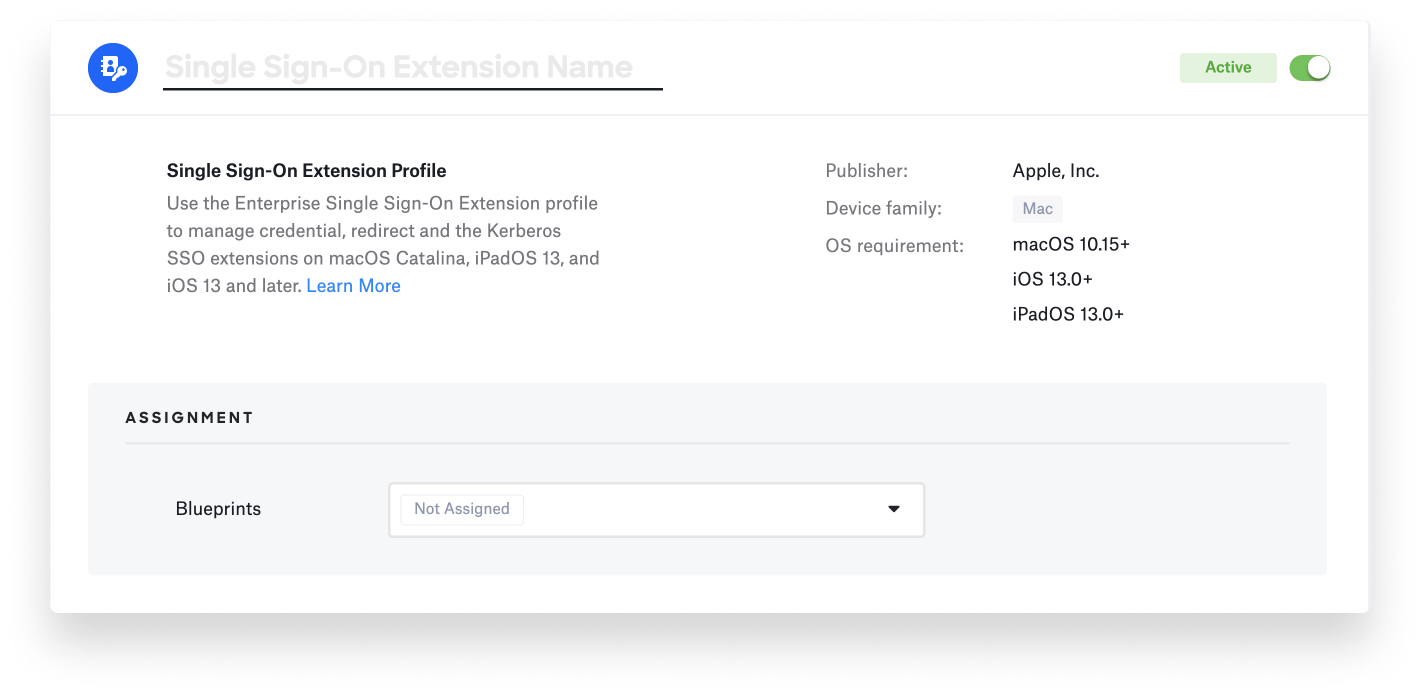This screenshot has height=693, width=1421.
Task: Click the macOS 10.15+ requirement
Action: tap(1071, 245)
